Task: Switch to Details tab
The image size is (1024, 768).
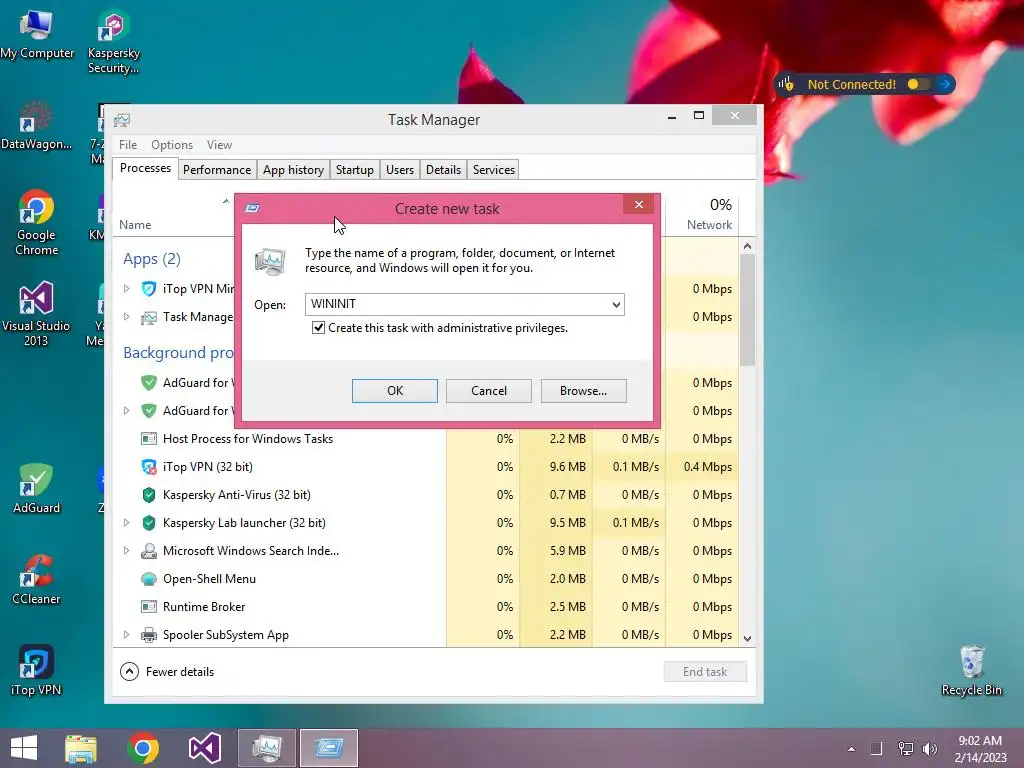Action: (x=443, y=170)
